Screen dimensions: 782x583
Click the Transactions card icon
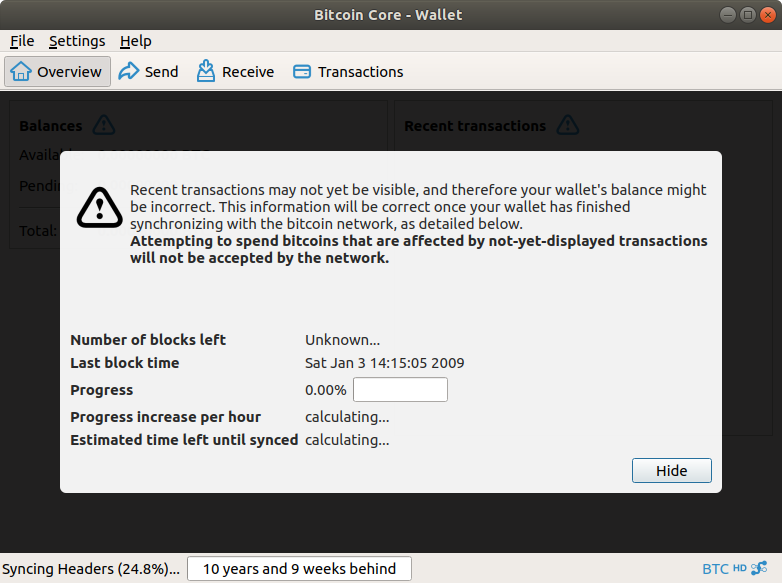pyautogui.click(x=302, y=72)
